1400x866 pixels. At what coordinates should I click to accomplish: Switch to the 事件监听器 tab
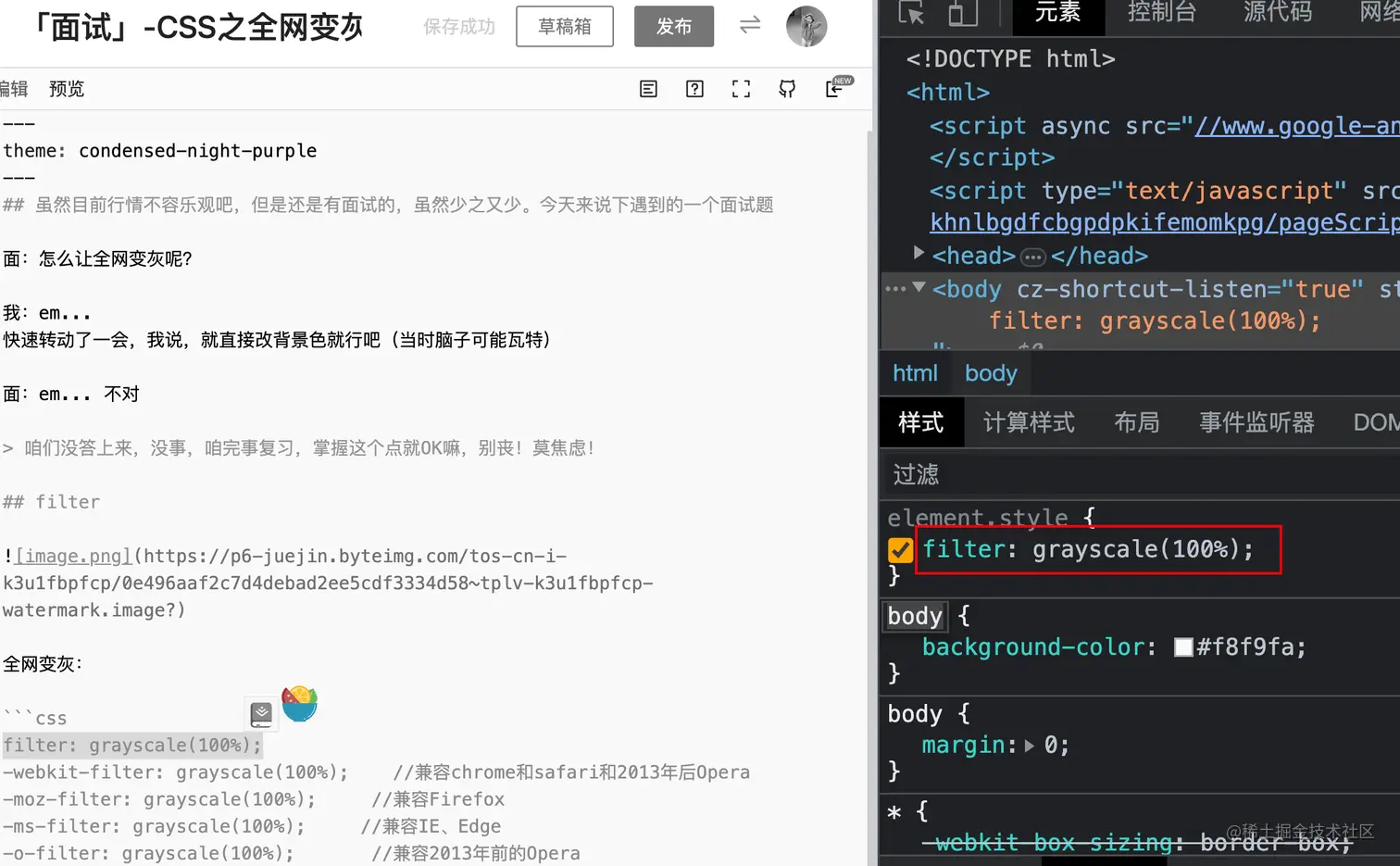[1256, 423]
